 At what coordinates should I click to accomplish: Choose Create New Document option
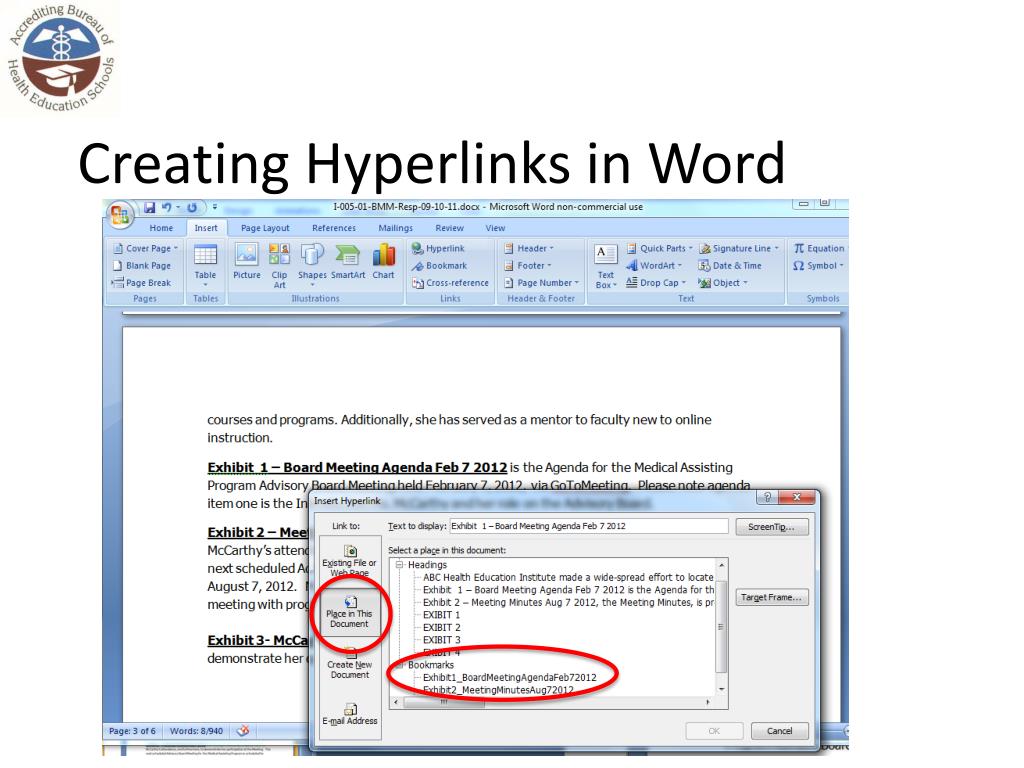pyautogui.click(x=349, y=664)
